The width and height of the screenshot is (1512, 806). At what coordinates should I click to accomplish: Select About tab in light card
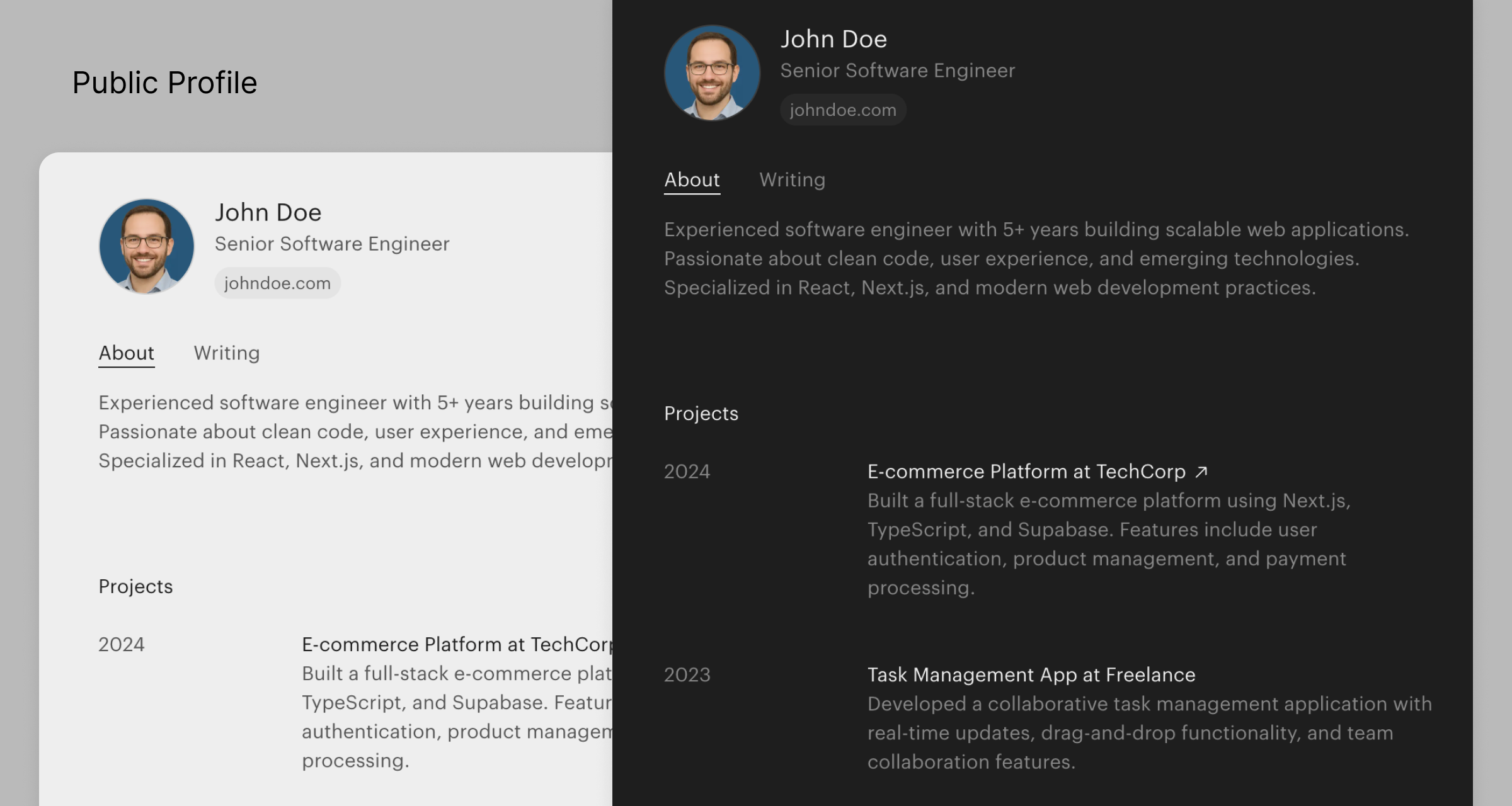click(x=126, y=353)
